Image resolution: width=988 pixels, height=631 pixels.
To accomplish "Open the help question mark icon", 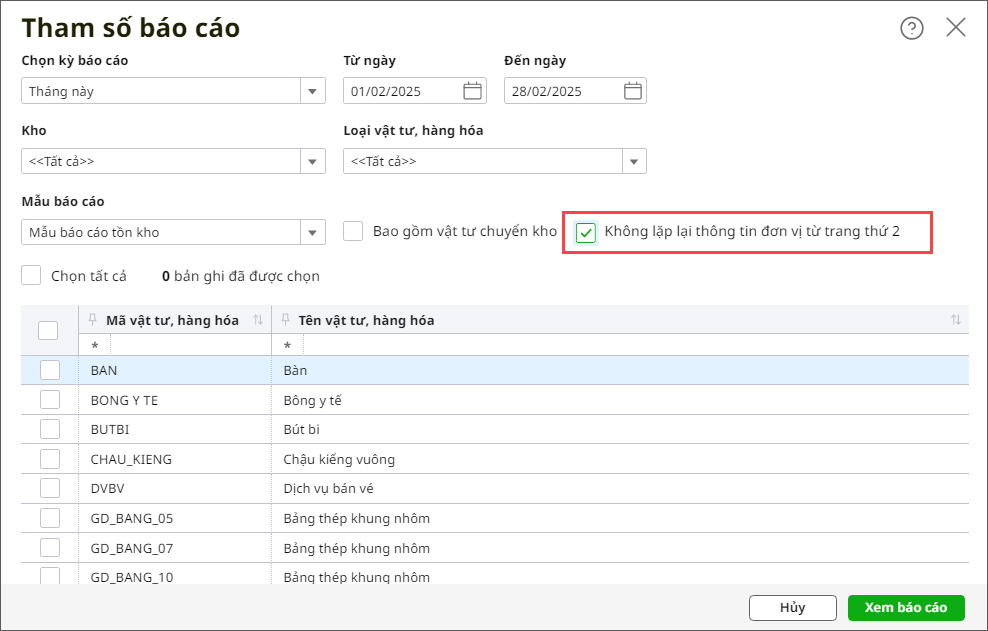I will [x=911, y=28].
